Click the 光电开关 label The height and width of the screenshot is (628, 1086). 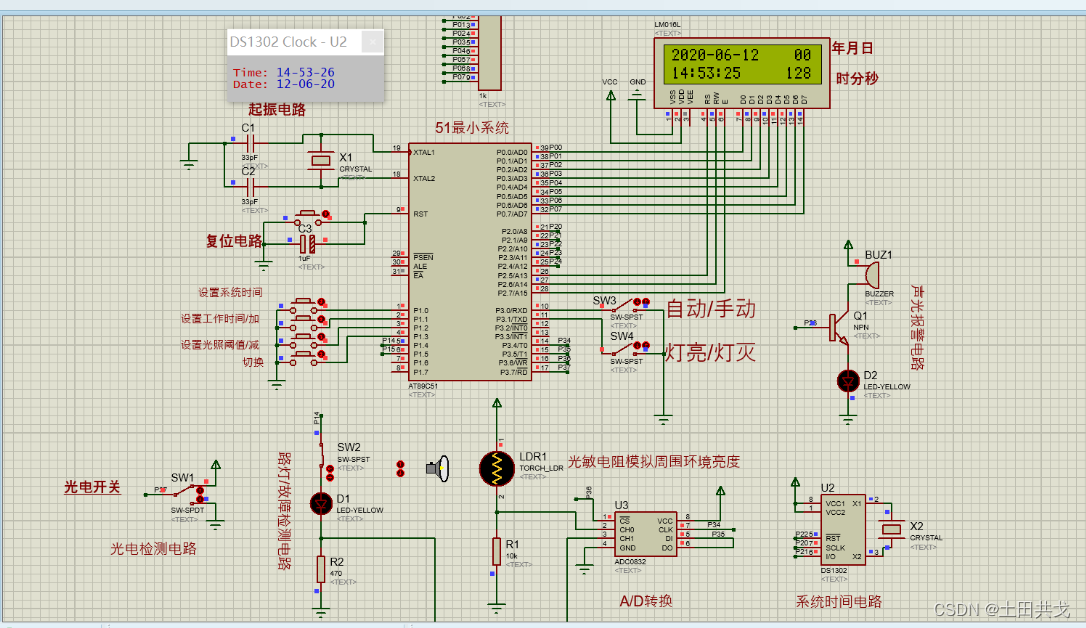pos(92,487)
